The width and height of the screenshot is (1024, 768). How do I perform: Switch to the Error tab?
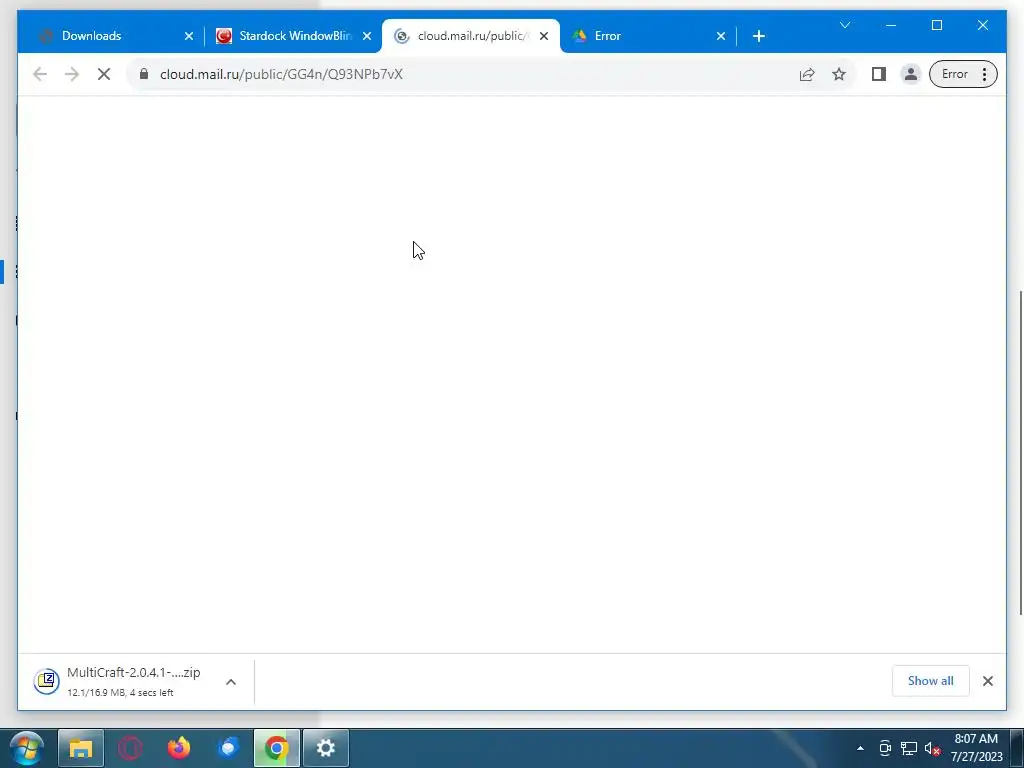pyautogui.click(x=648, y=36)
